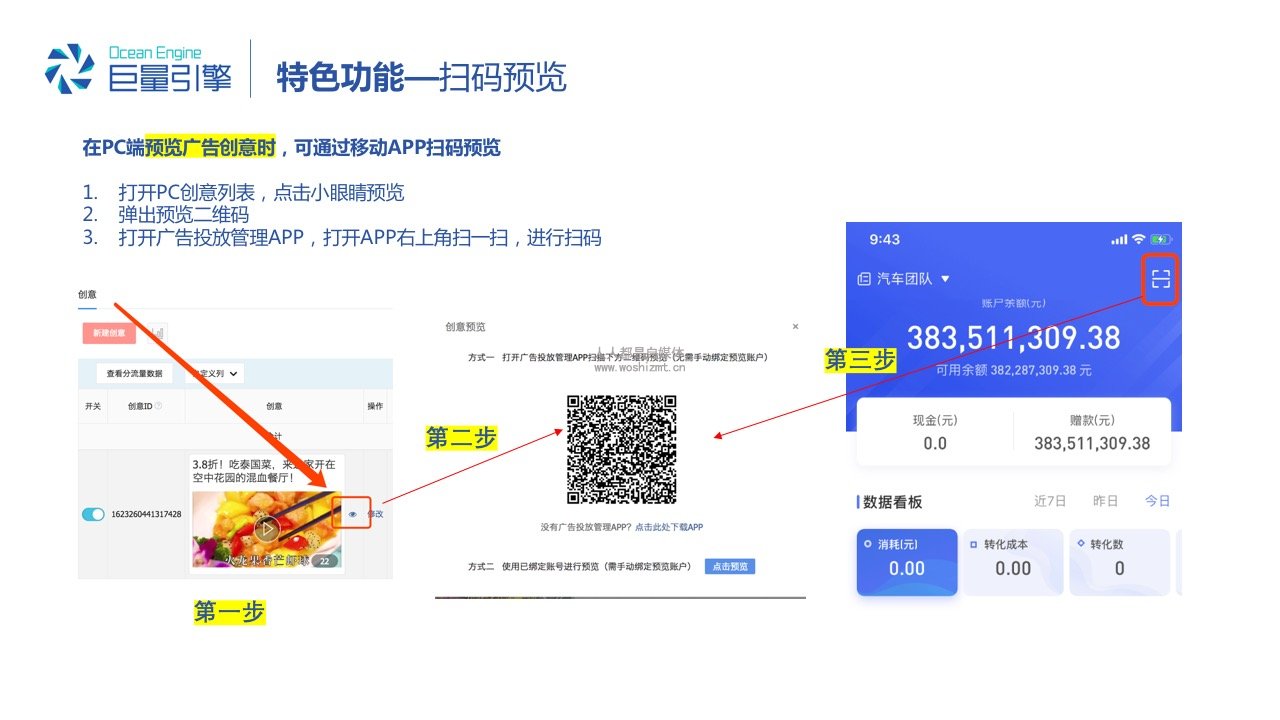Image resolution: width=1280 pixels, height=720 pixels.
Task: Click the QR code in preview dialog
Action: click(x=621, y=449)
